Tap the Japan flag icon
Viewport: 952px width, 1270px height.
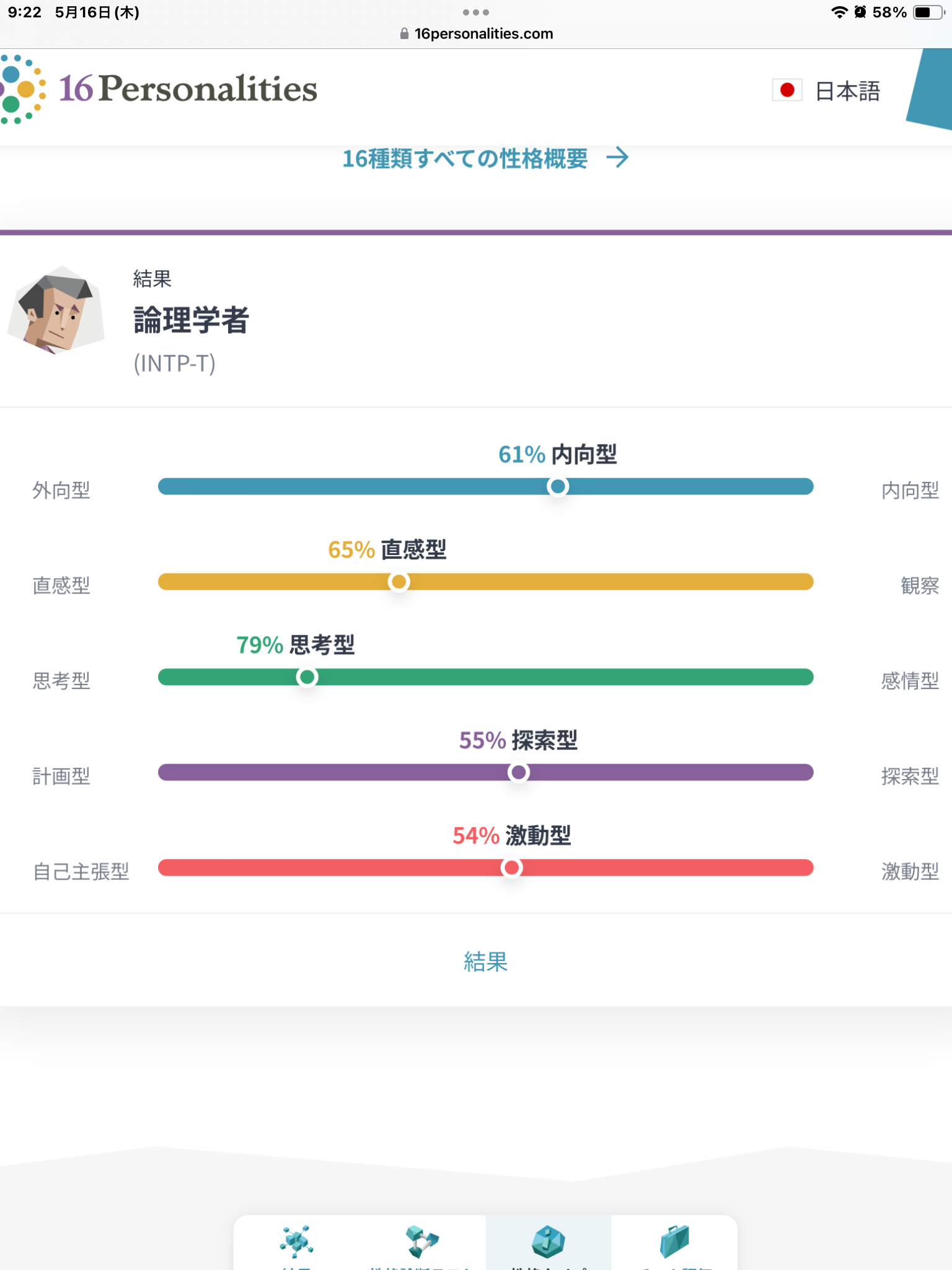coord(787,91)
